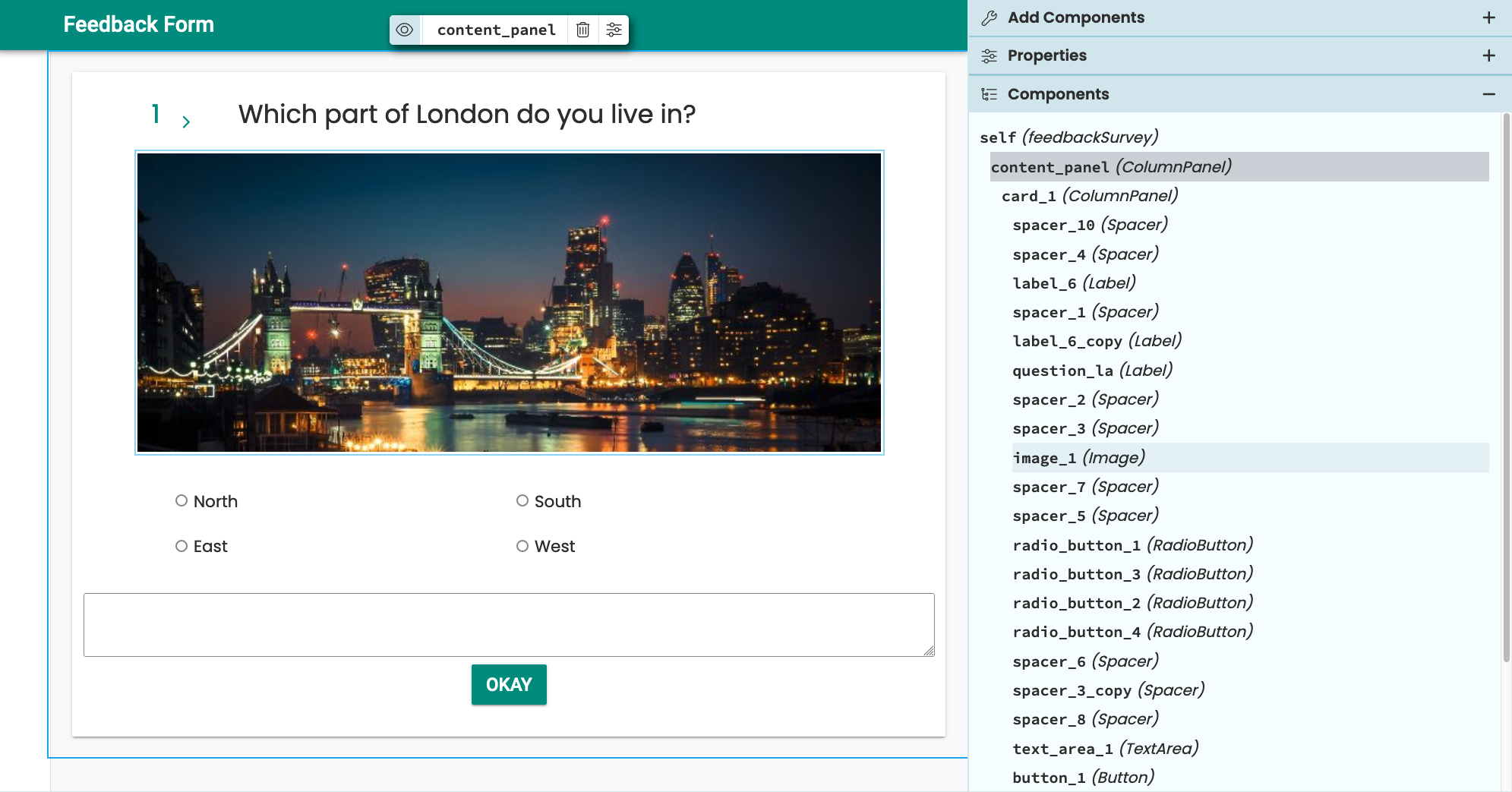Viewport: 1512px width, 792px height.
Task: Expand the Properties panel with plus
Action: (1488, 56)
